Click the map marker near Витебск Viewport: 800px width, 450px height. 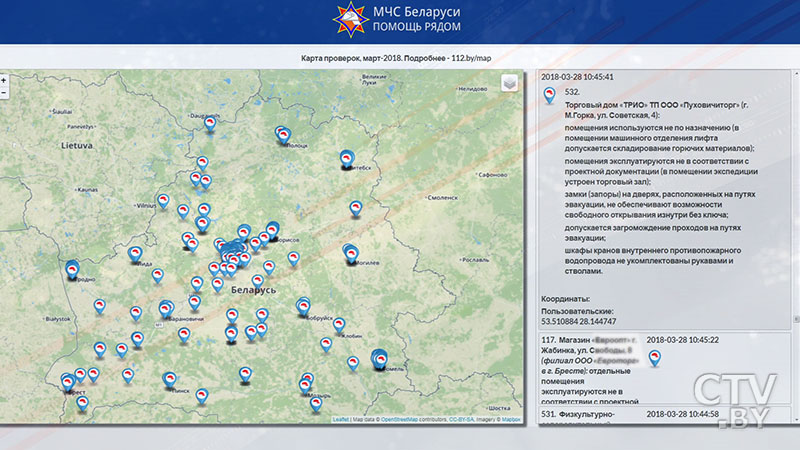[x=347, y=158]
